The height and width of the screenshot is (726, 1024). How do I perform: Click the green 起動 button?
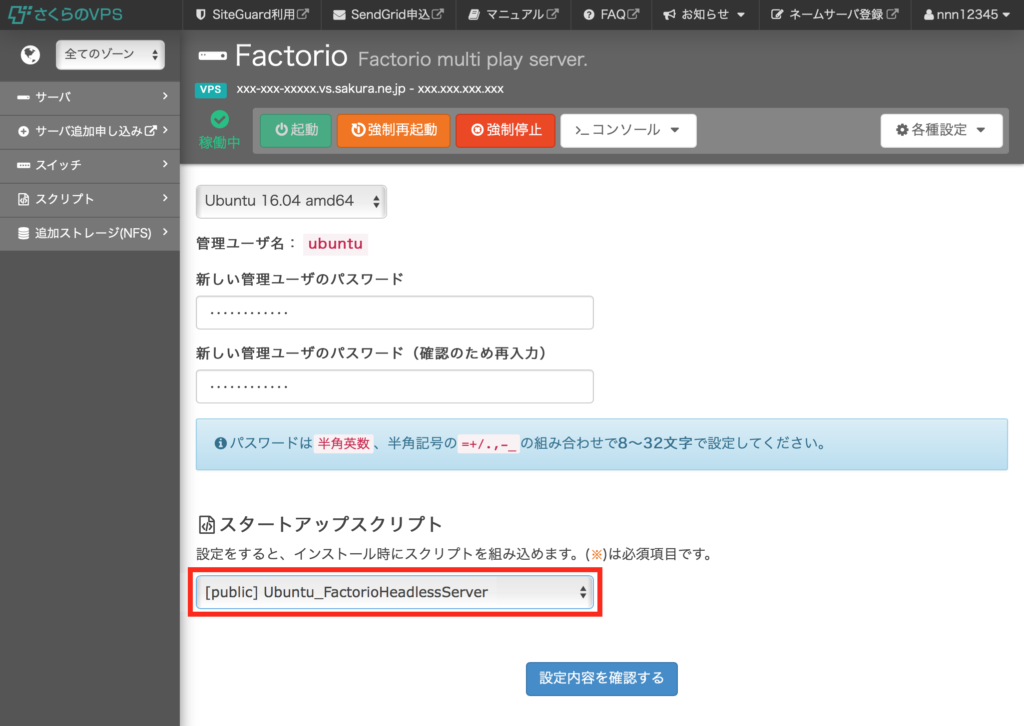(296, 130)
